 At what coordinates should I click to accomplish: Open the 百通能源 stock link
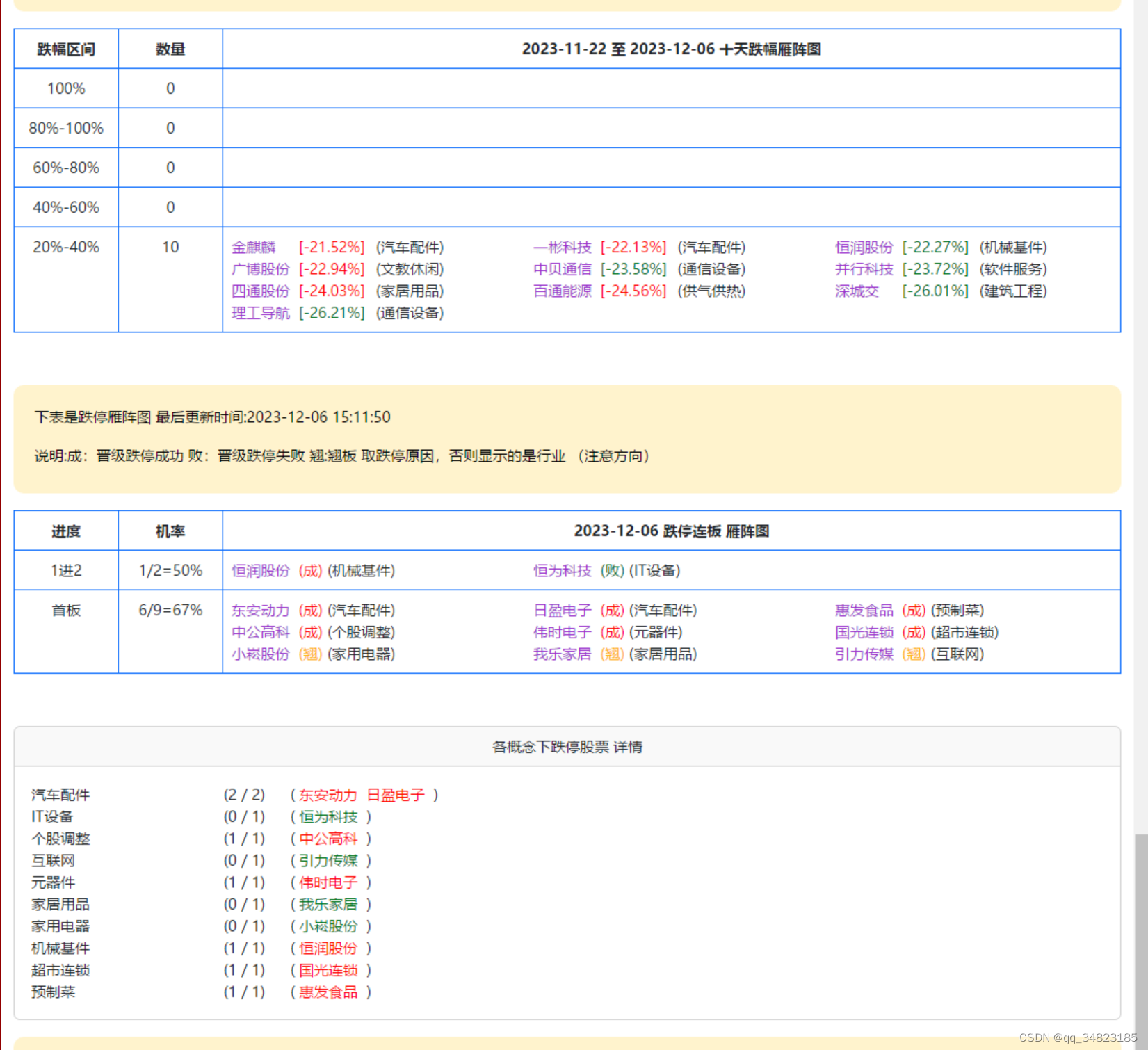[562, 291]
